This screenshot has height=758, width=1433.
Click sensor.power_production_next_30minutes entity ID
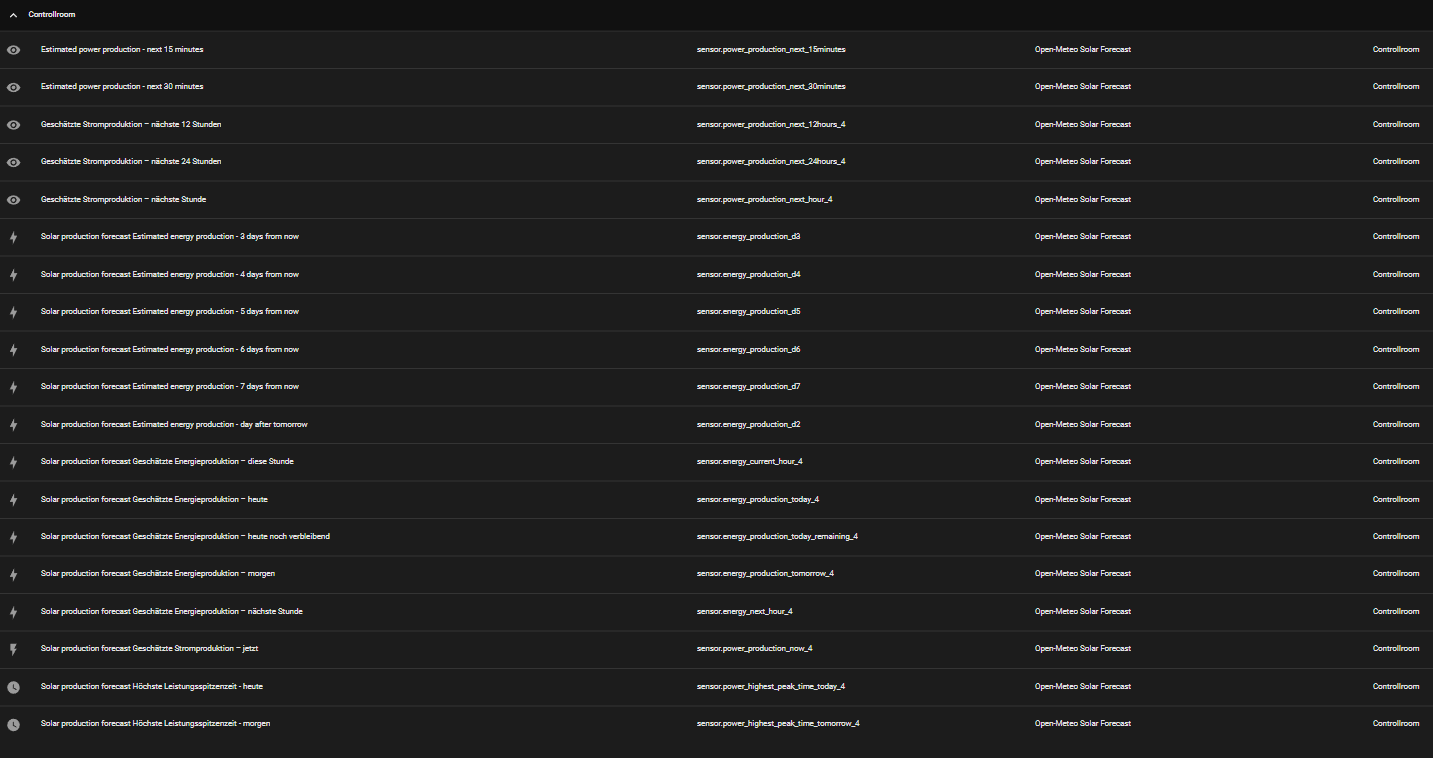tap(771, 87)
